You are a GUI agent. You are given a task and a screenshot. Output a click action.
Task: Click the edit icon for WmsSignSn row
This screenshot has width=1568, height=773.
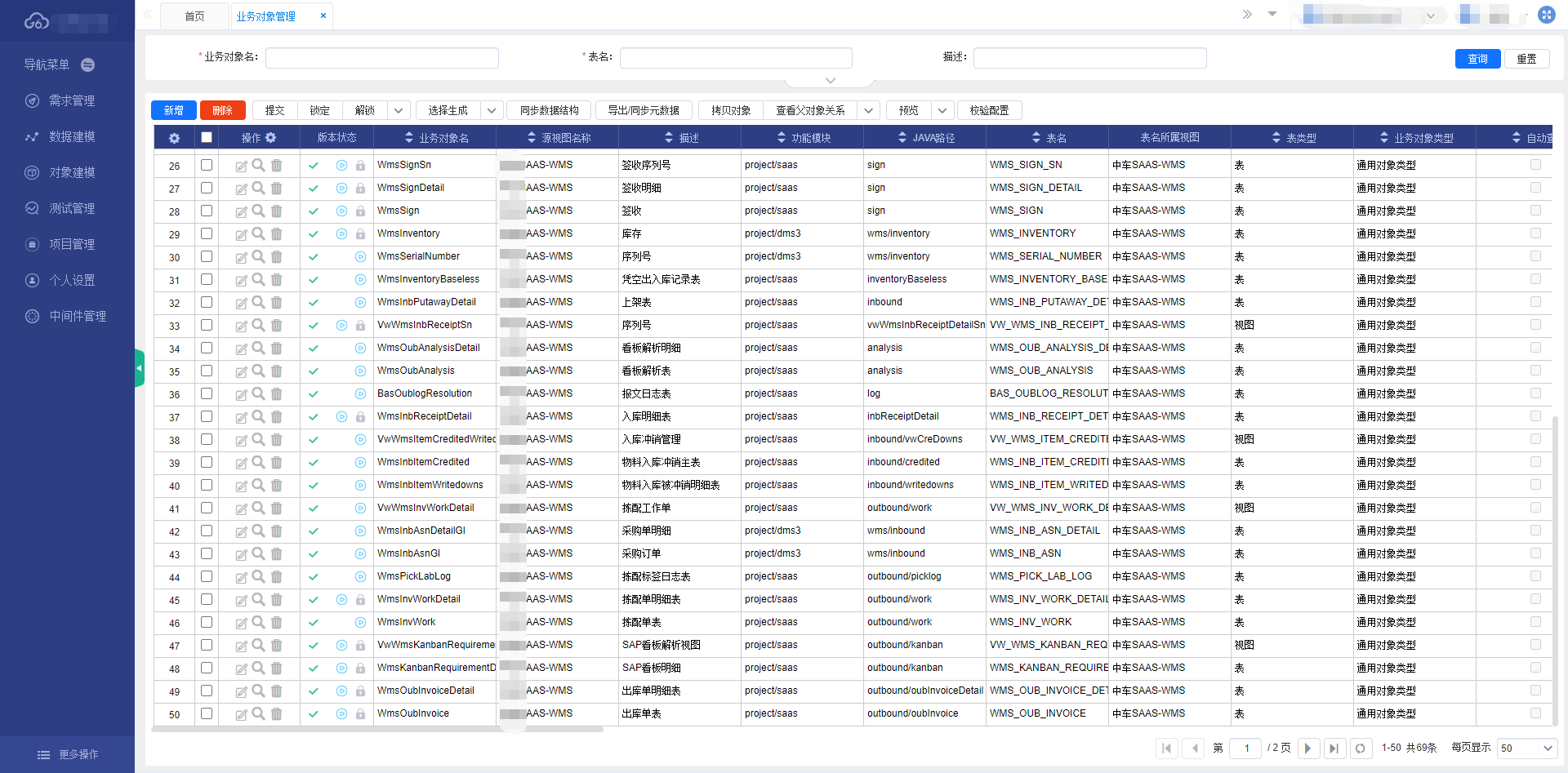(241, 166)
